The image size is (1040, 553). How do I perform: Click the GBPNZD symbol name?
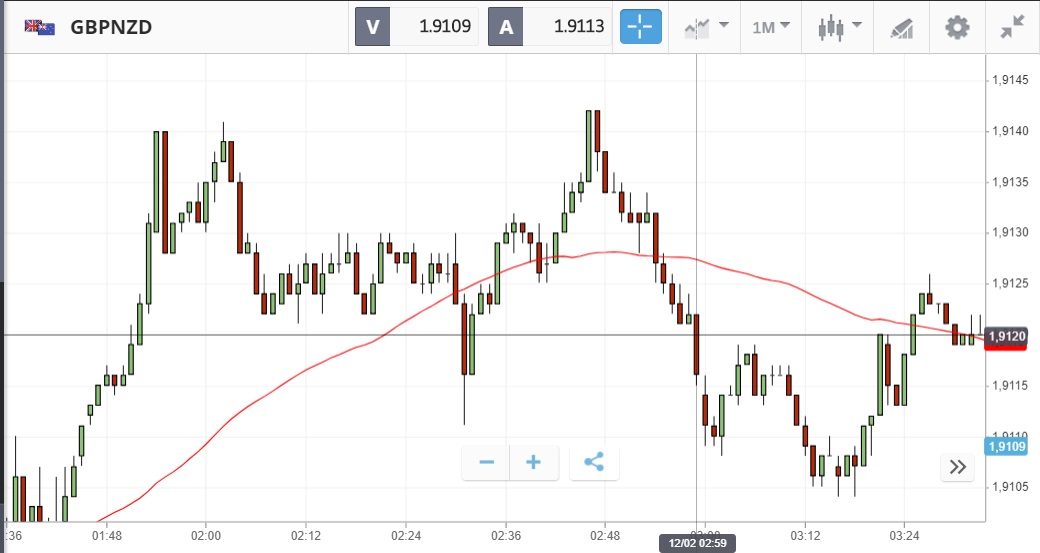tap(111, 27)
